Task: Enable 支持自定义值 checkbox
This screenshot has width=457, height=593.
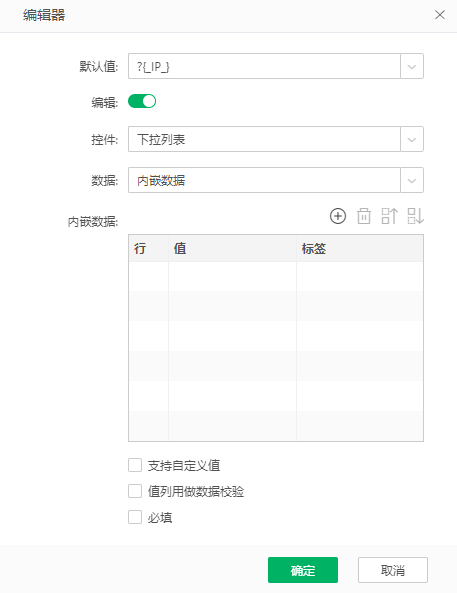Action: 135,465
